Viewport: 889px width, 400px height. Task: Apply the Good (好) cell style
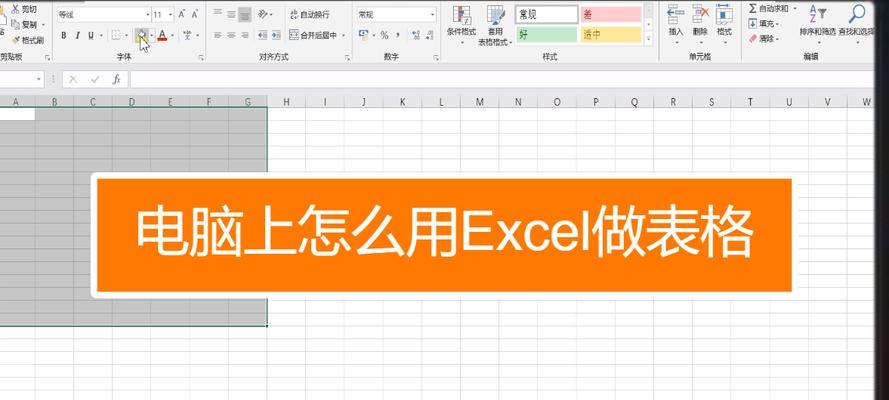[547, 35]
